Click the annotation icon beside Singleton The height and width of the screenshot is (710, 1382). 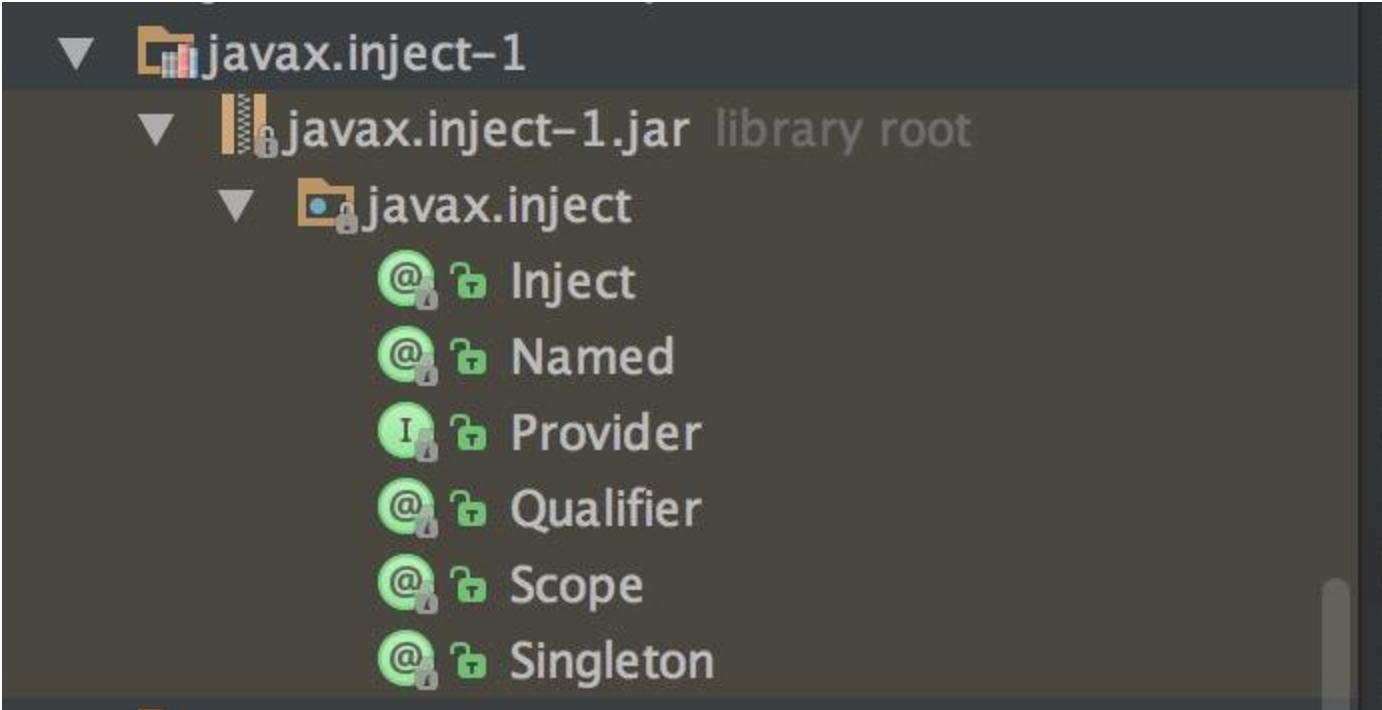pos(406,661)
